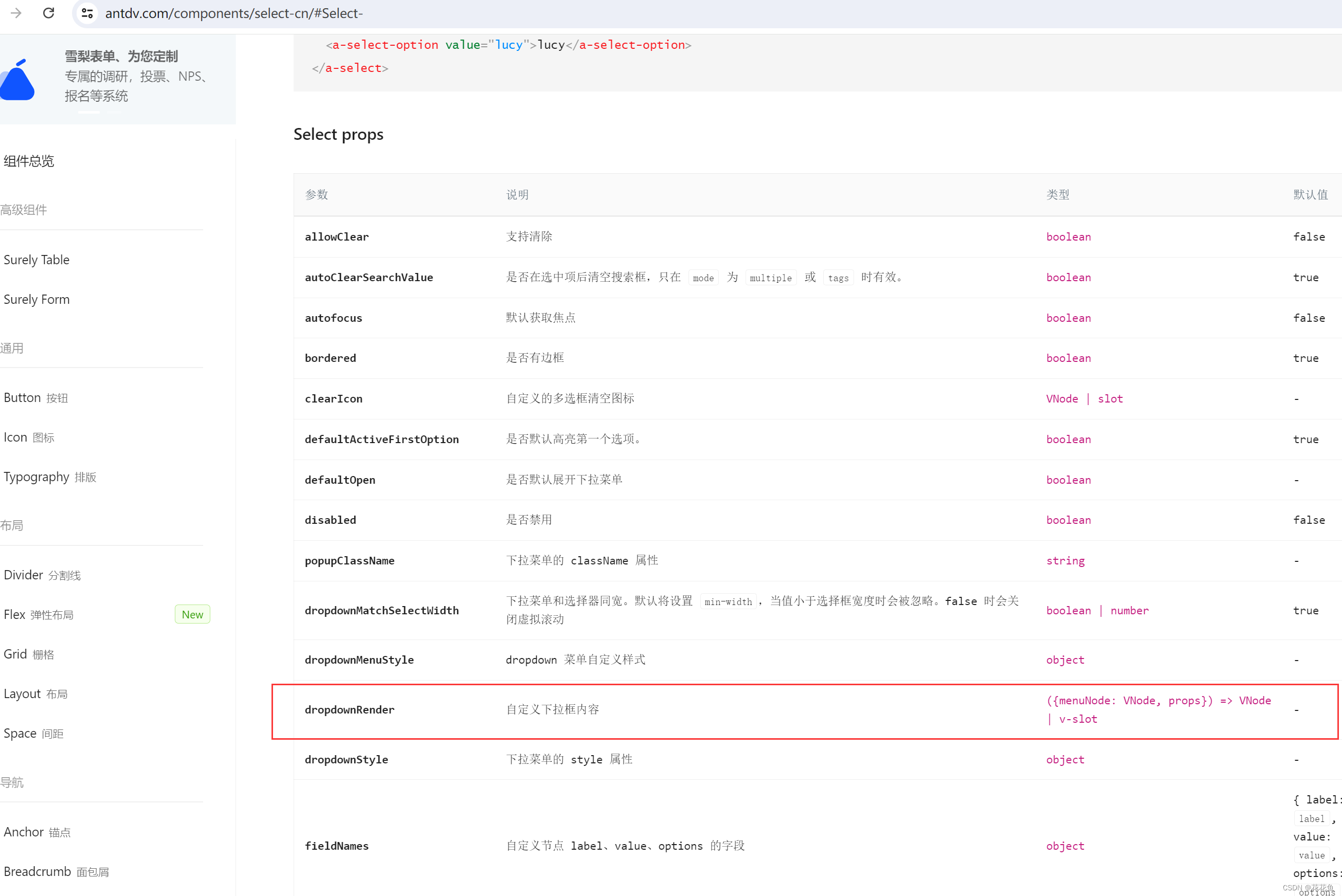Open Divider 分割线 component page

click(42, 575)
